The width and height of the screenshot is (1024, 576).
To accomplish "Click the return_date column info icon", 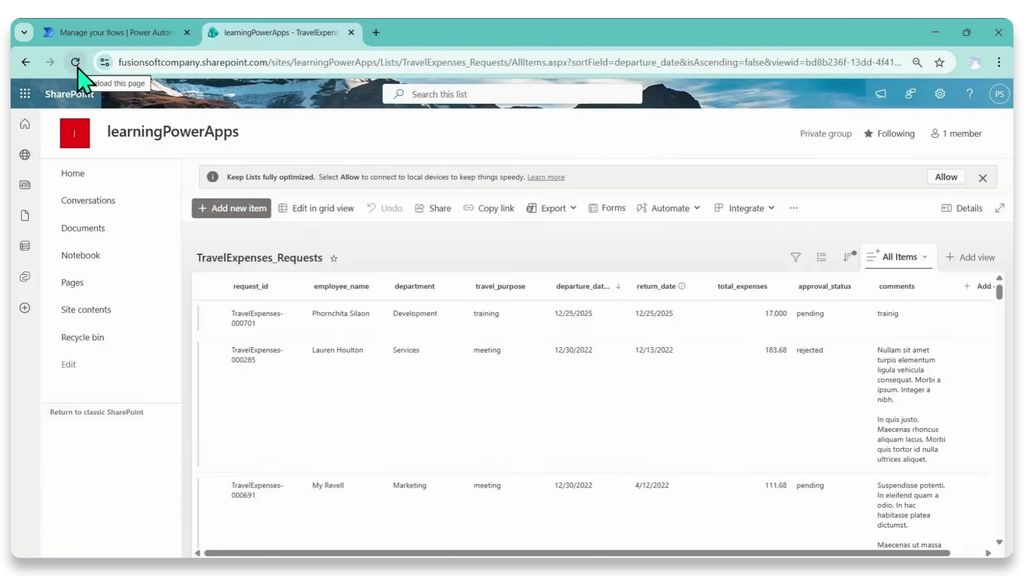I will pos(682,286).
